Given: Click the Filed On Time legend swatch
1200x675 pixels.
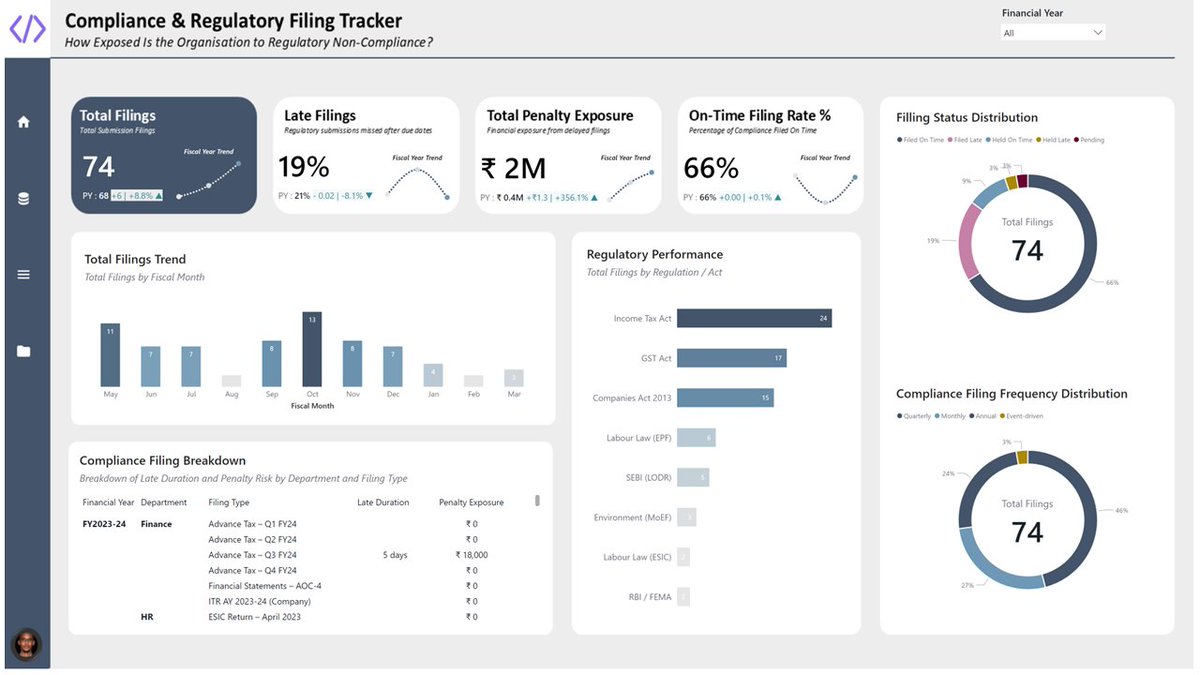Looking at the screenshot, I should tap(899, 140).
